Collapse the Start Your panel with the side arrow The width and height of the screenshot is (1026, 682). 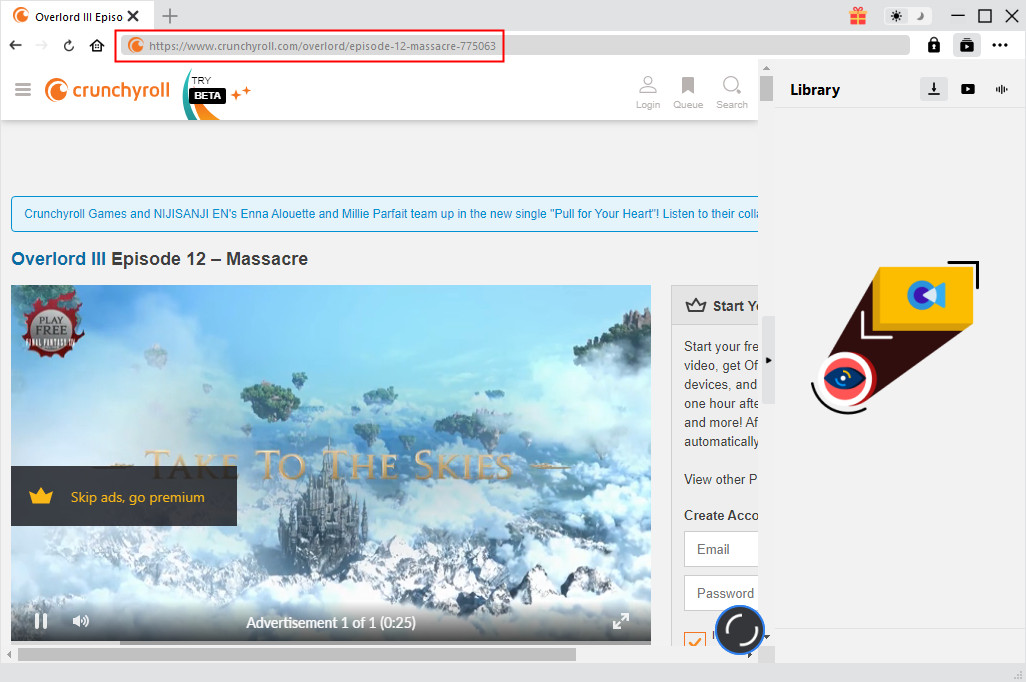click(x=768, y=360)
